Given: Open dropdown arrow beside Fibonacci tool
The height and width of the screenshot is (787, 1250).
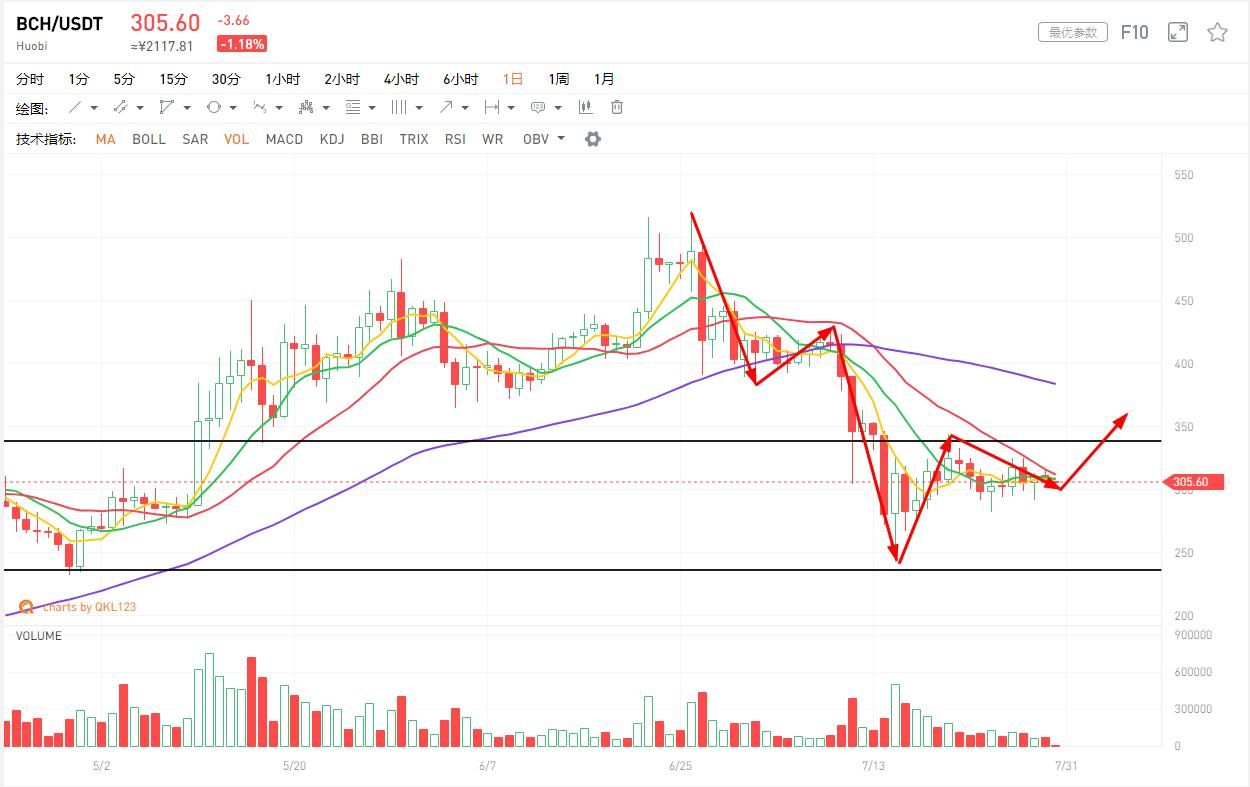Looking at the screenshot, I should click(372, 108).
